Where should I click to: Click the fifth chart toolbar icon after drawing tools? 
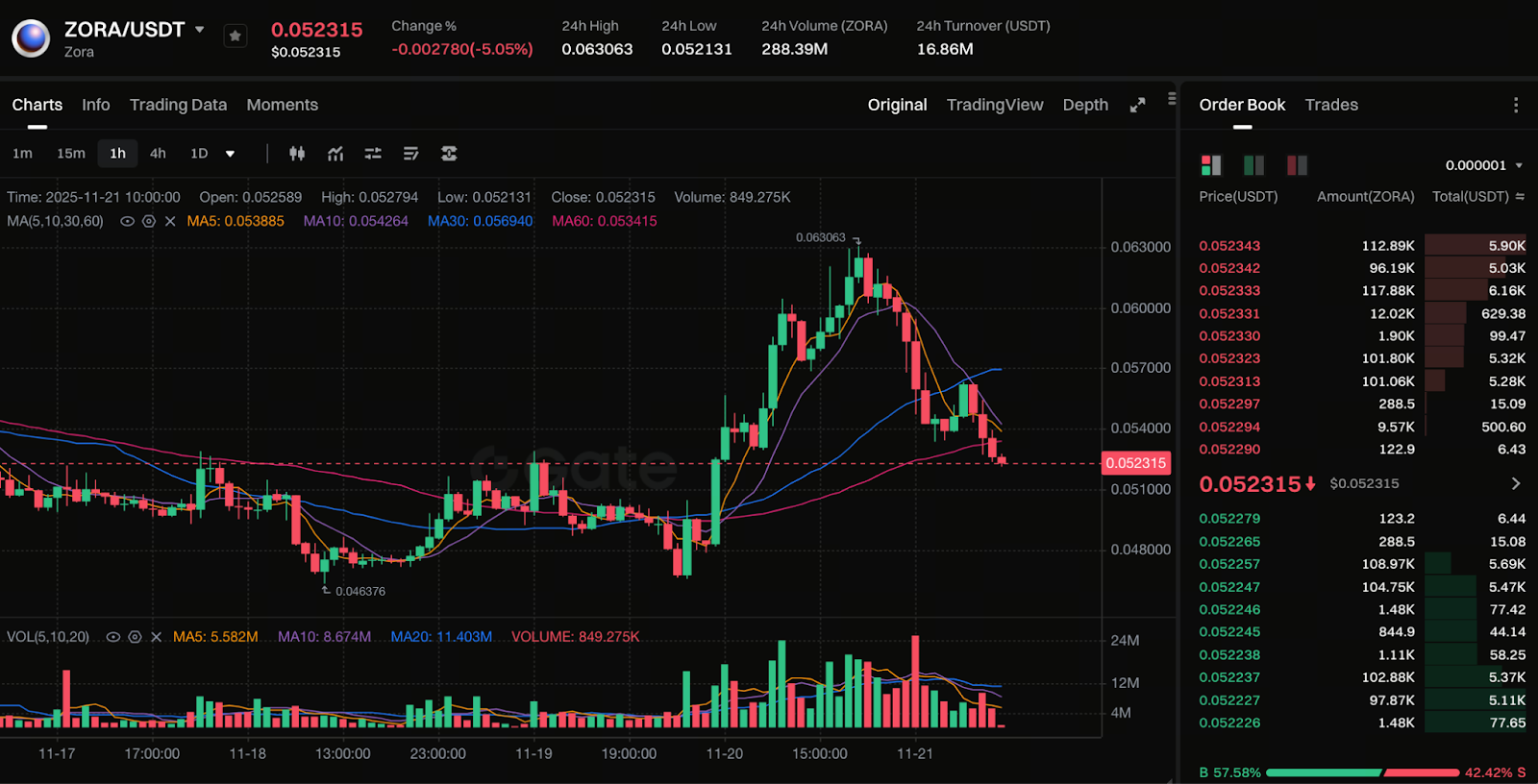click(449, 154)
